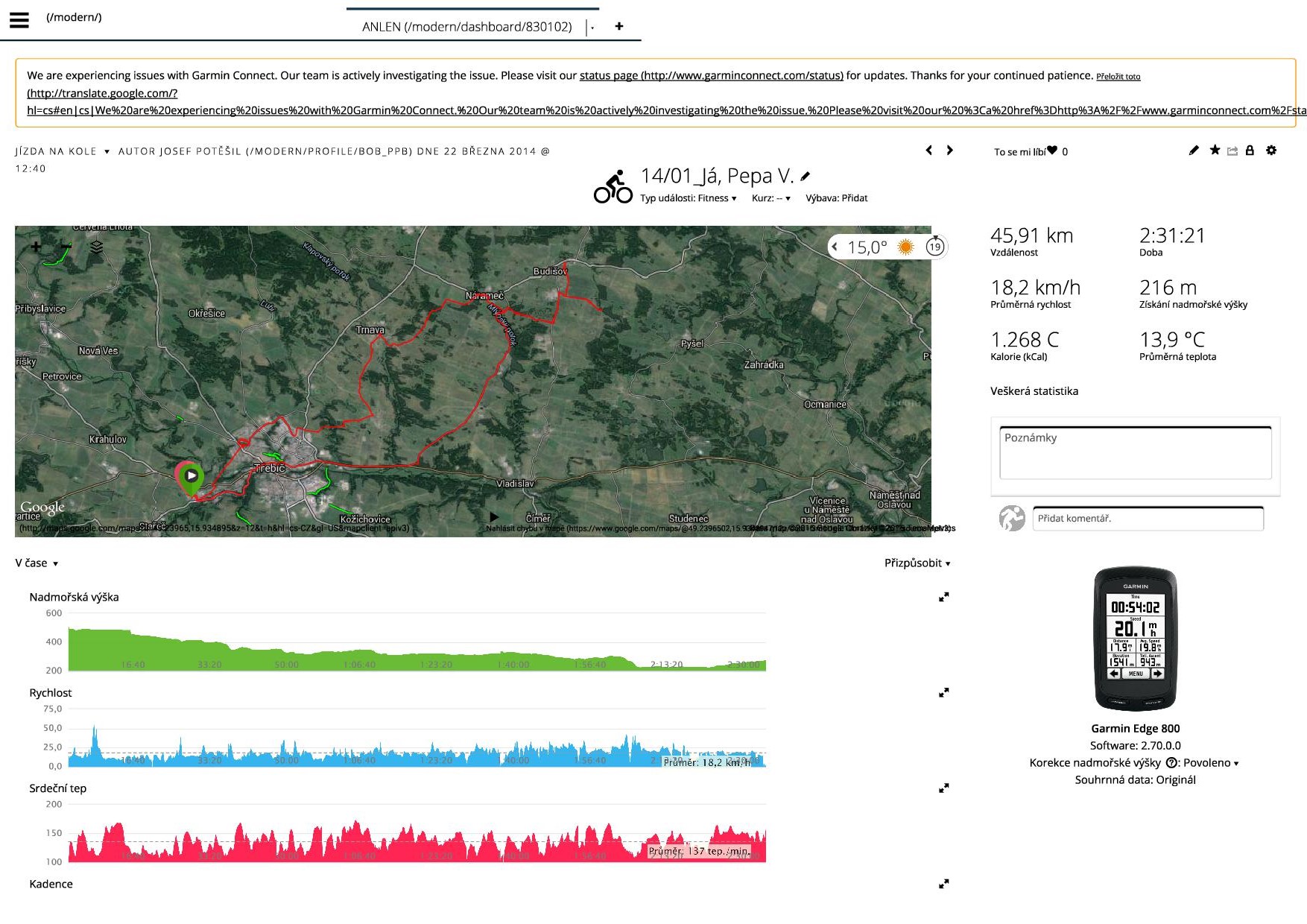This screenshot has width=1307, height=924.
Task: Edit the activity title with pencil
Action: (x=805, y=177)
